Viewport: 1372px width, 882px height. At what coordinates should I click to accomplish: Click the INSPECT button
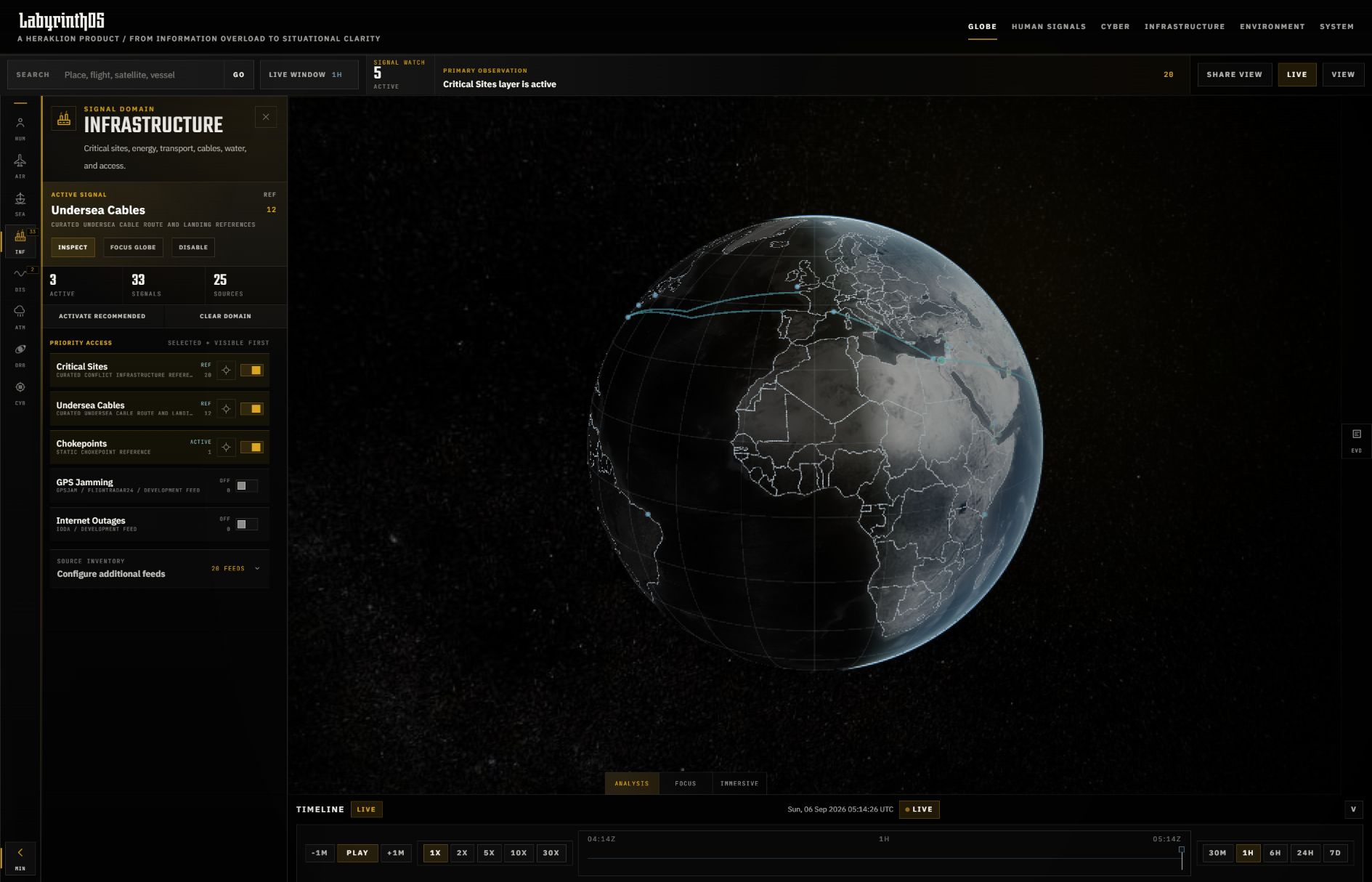click(x=73, y=248)
